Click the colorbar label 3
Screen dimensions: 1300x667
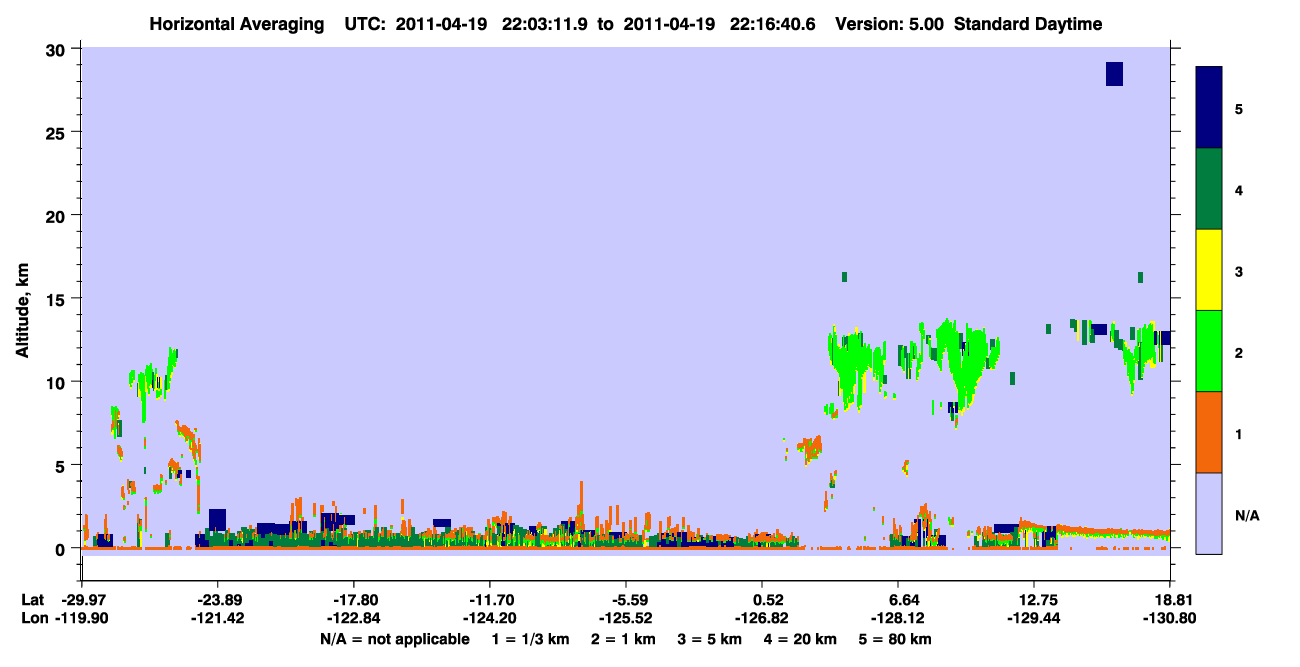click(1239, 270)
